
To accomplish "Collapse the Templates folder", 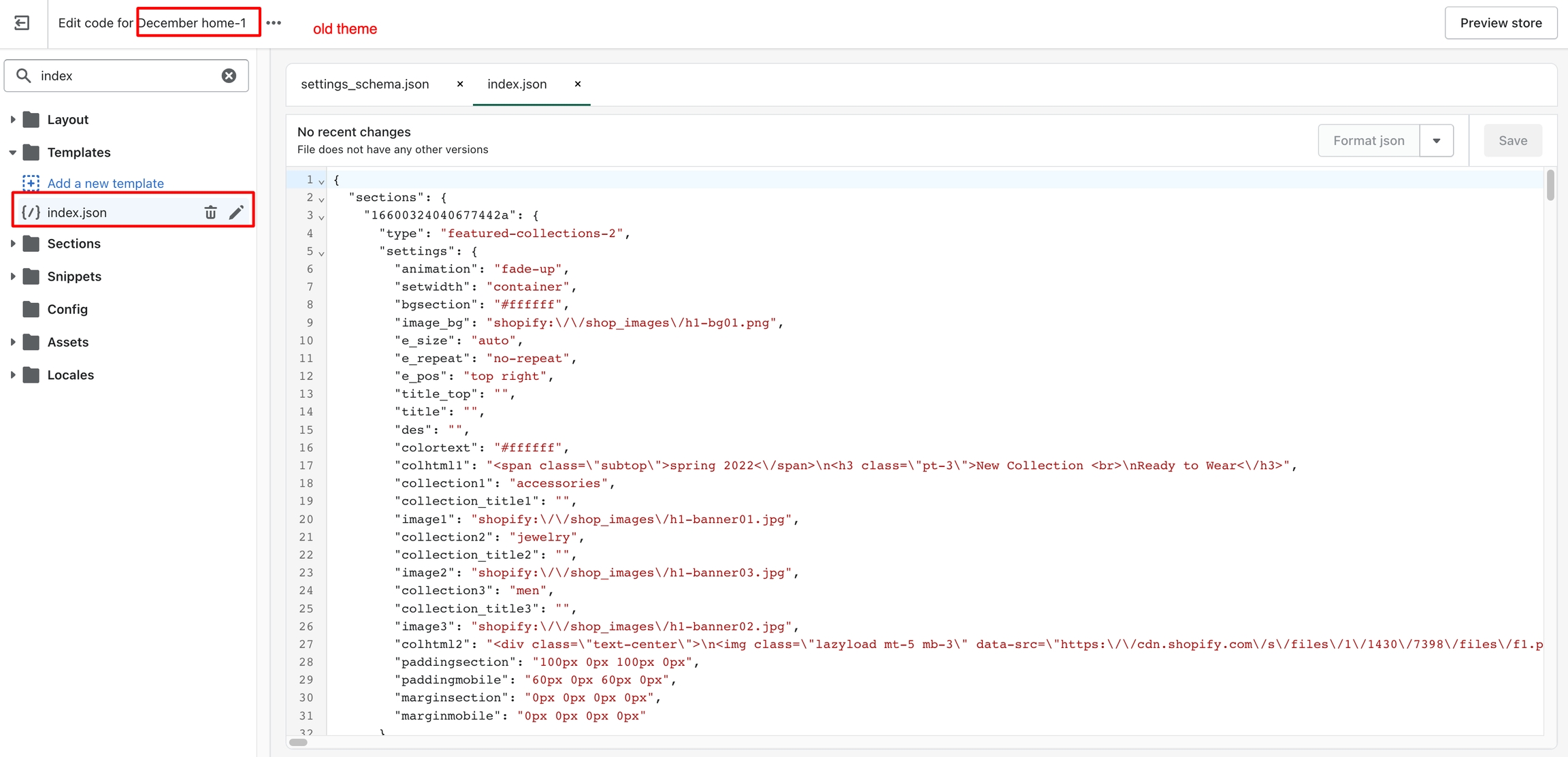I will pos(13,152).
